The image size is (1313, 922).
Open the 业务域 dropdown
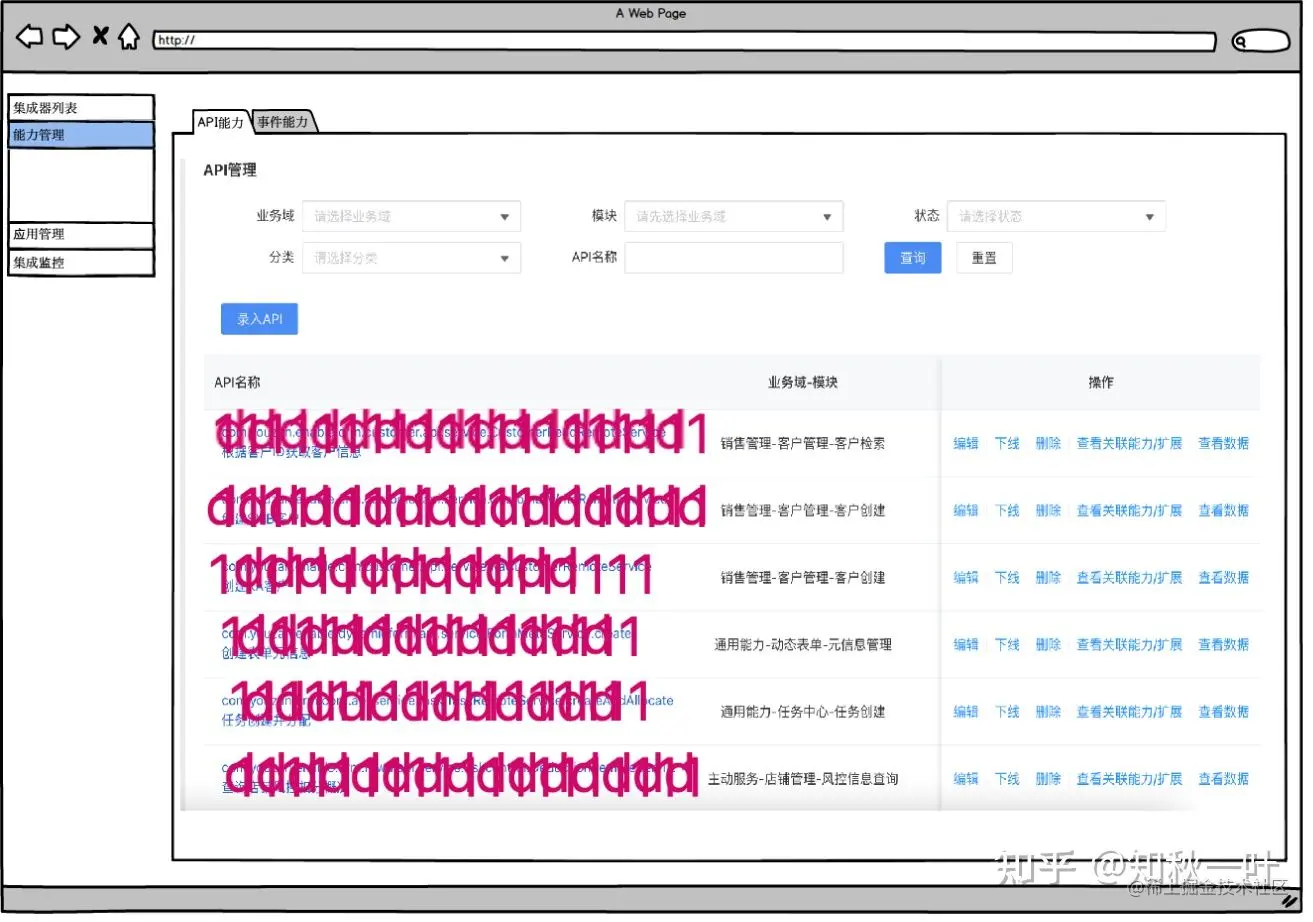[411, 216]
